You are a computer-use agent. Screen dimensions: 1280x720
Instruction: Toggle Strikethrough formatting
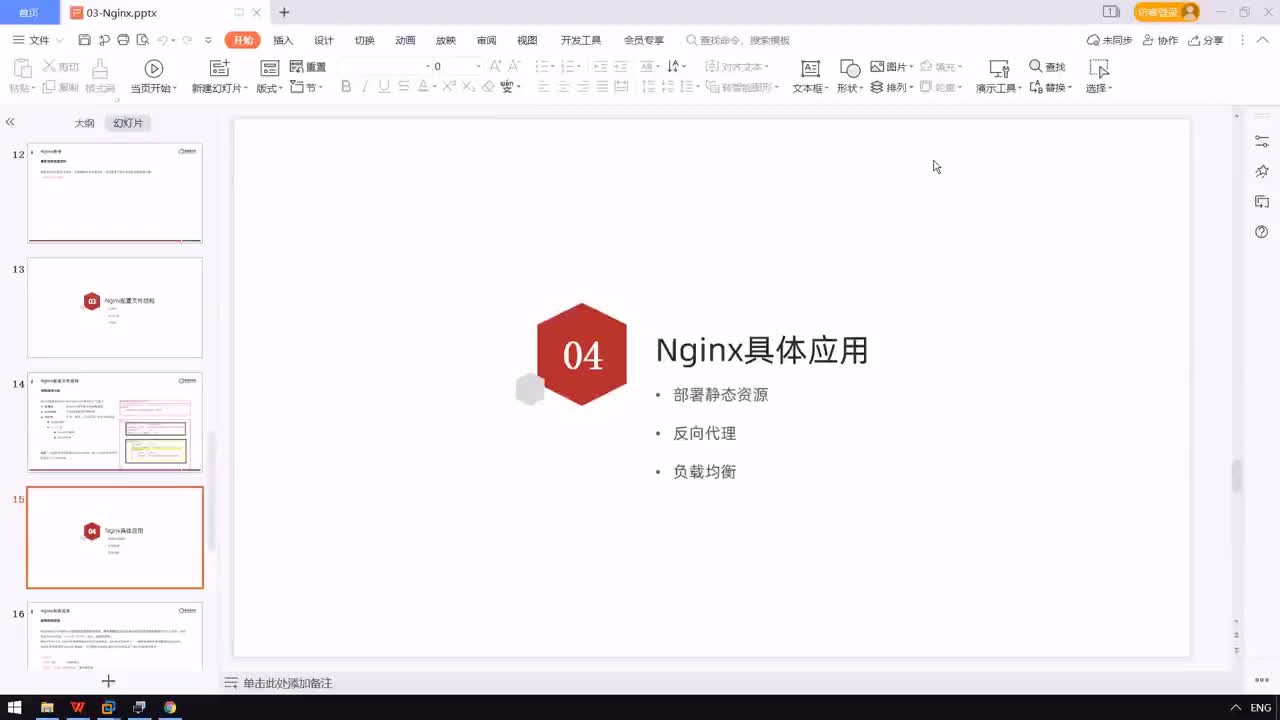coord(403,87)
